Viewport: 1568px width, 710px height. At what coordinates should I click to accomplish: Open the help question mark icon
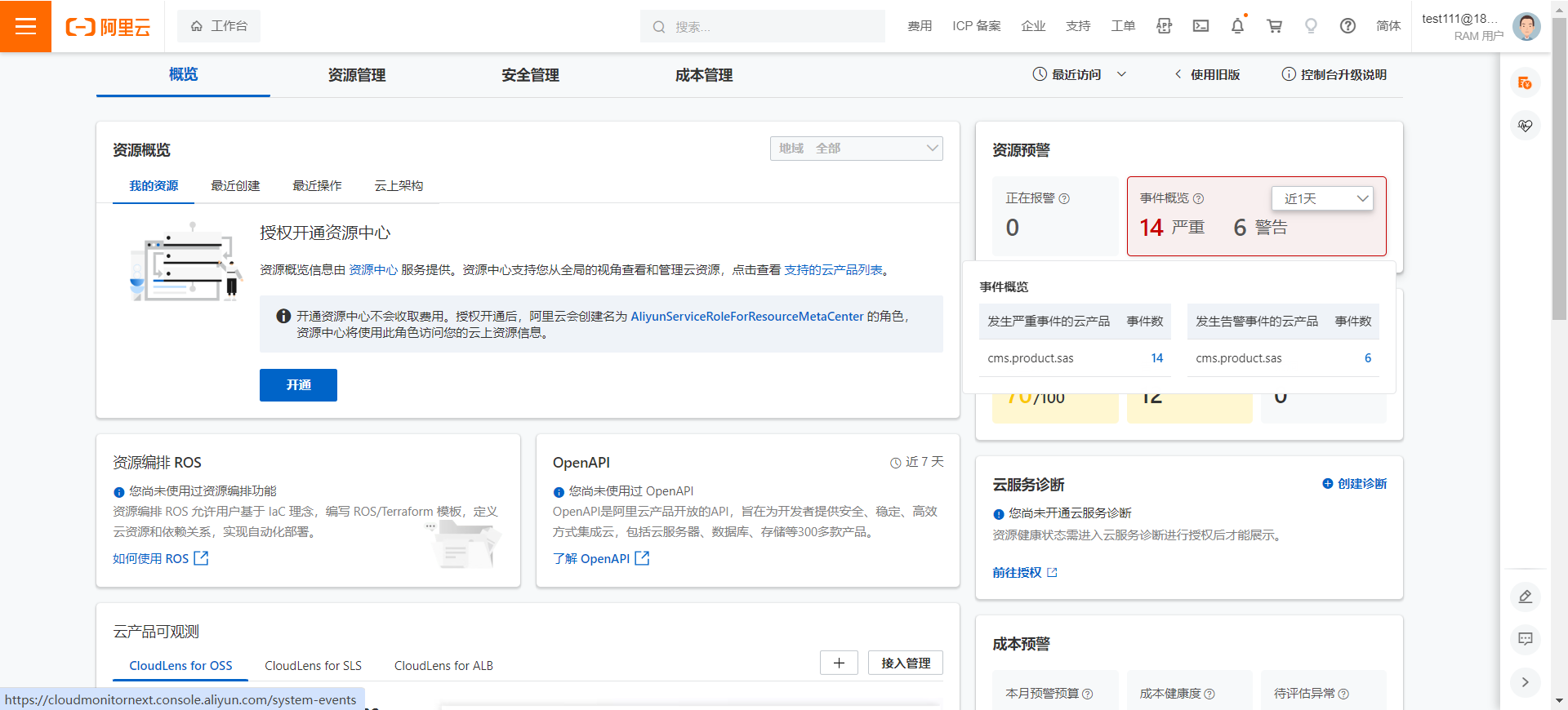(x=1347, y=26)
